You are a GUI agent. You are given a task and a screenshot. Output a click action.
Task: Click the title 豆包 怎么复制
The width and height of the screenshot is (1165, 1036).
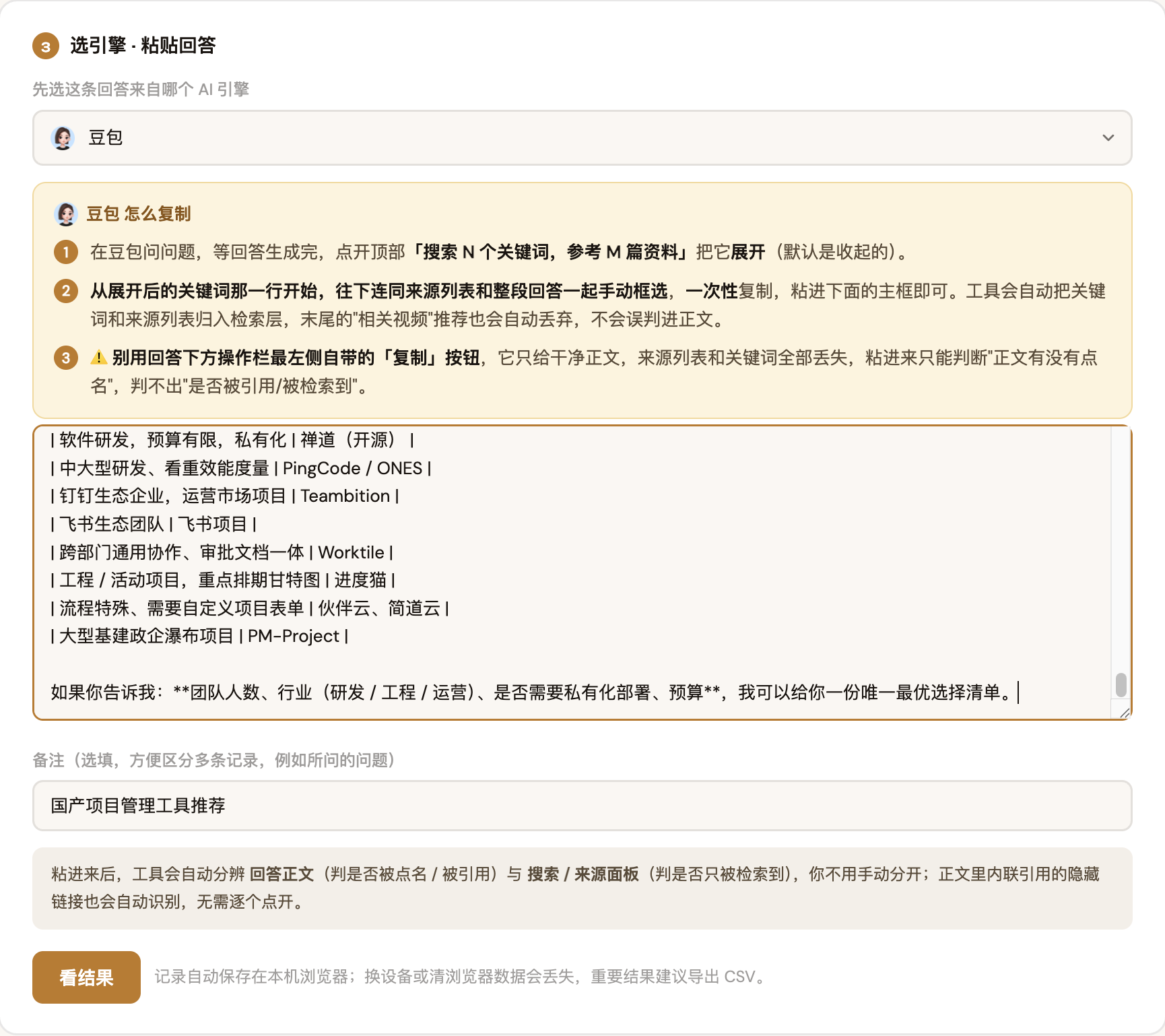coord(139,214)
